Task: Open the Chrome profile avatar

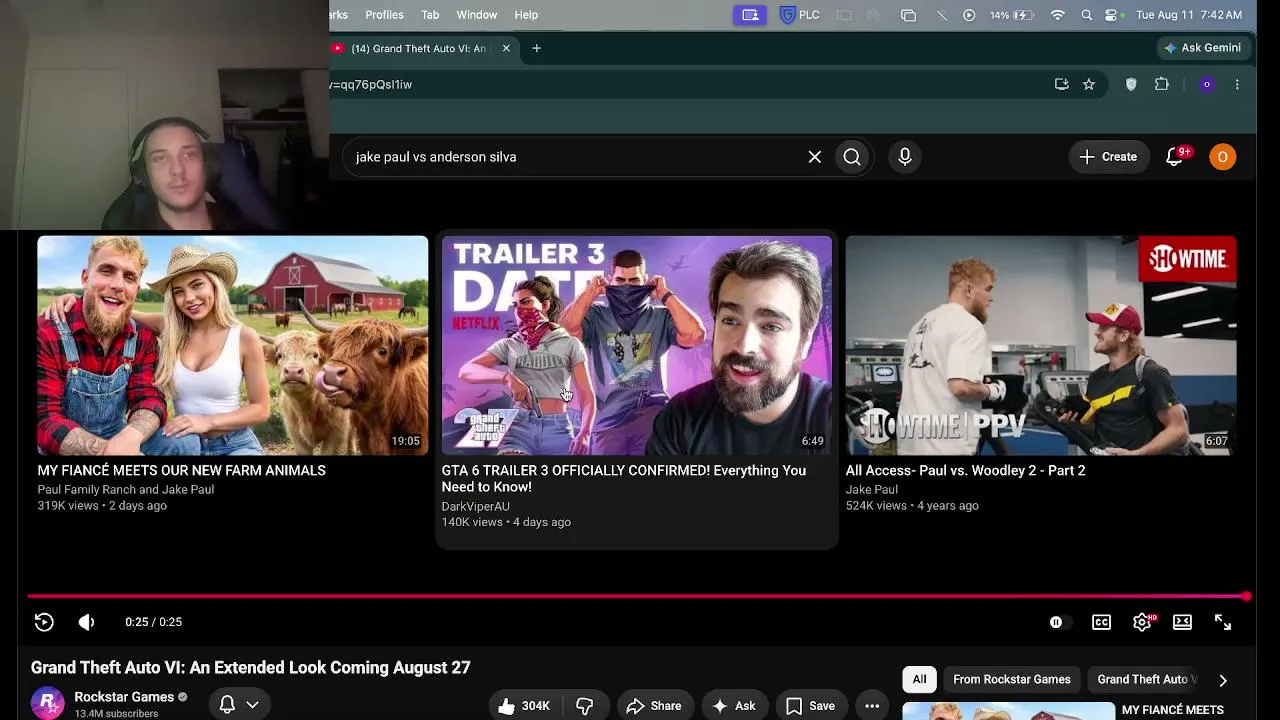Action: (1207, 85)
